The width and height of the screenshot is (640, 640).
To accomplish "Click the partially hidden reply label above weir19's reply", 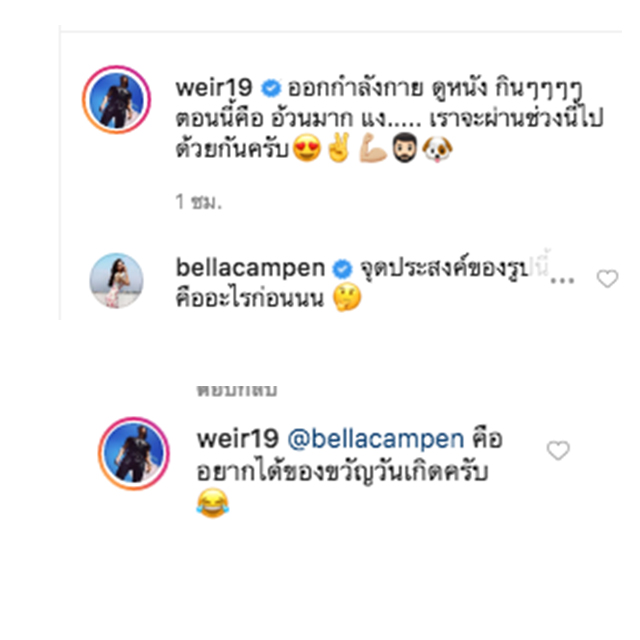I will click(237, 388).
